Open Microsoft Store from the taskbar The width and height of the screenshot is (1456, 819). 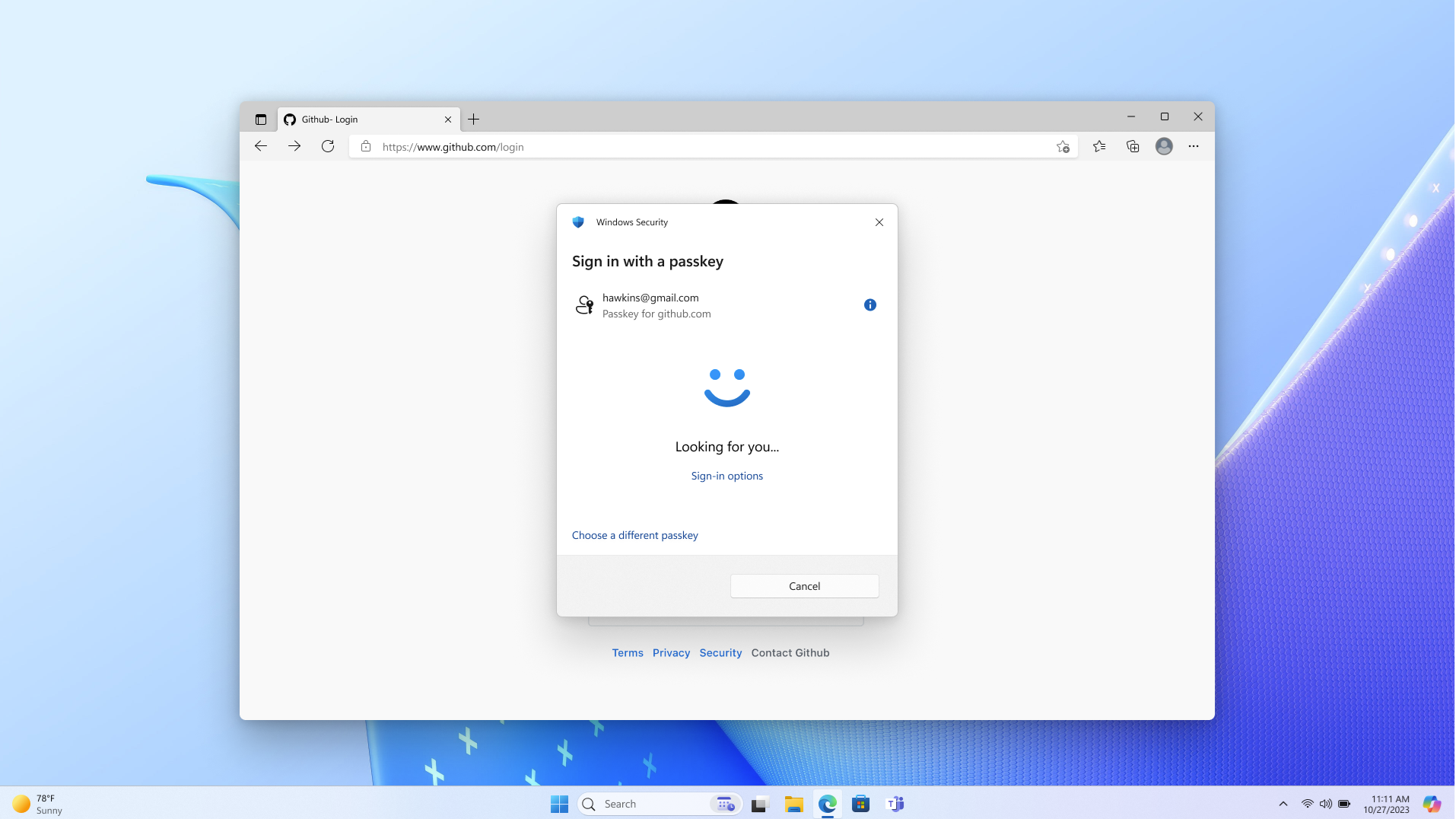(861, 803)
